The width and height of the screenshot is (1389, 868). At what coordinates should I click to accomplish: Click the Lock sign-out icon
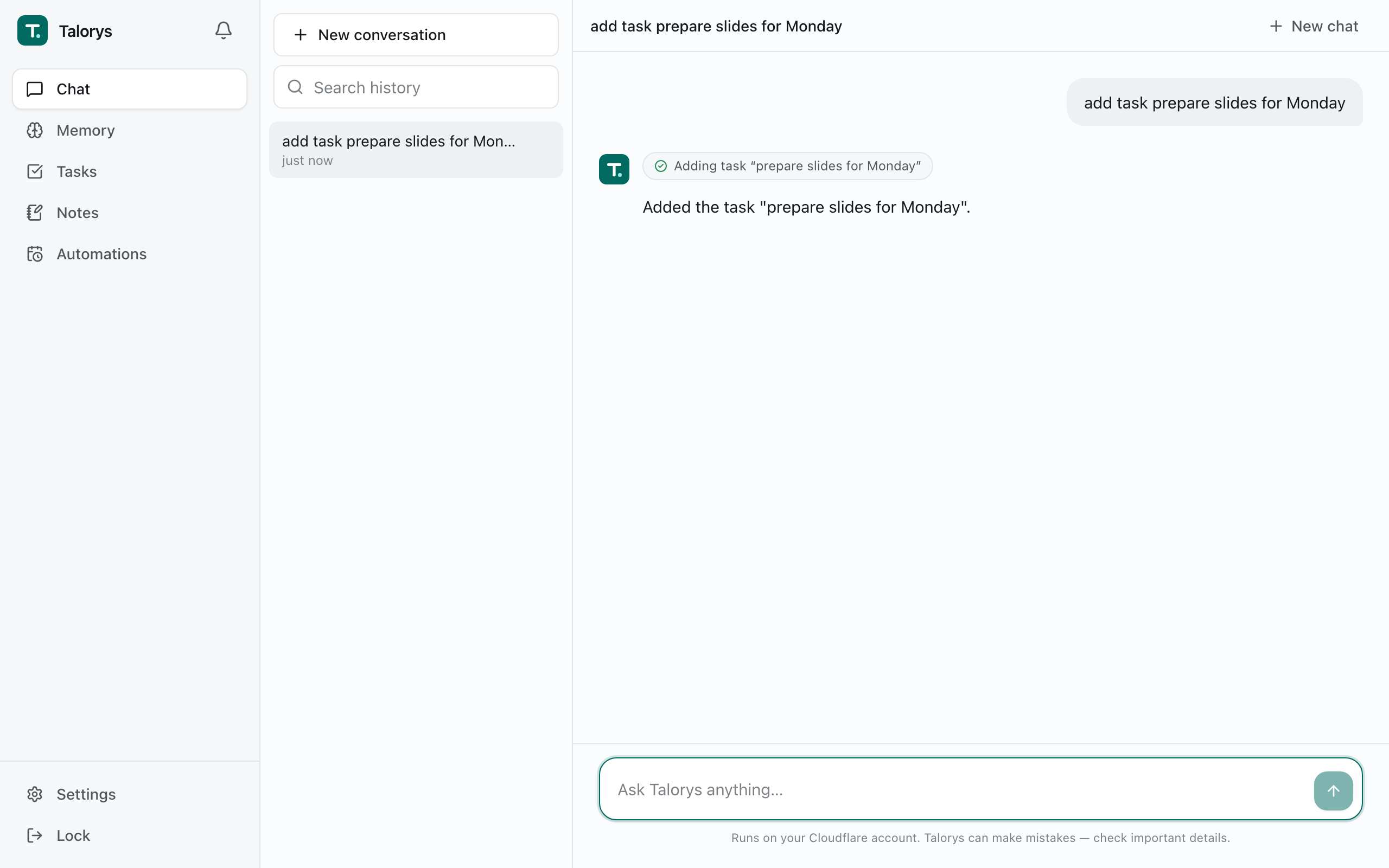[x=35, y=835]
